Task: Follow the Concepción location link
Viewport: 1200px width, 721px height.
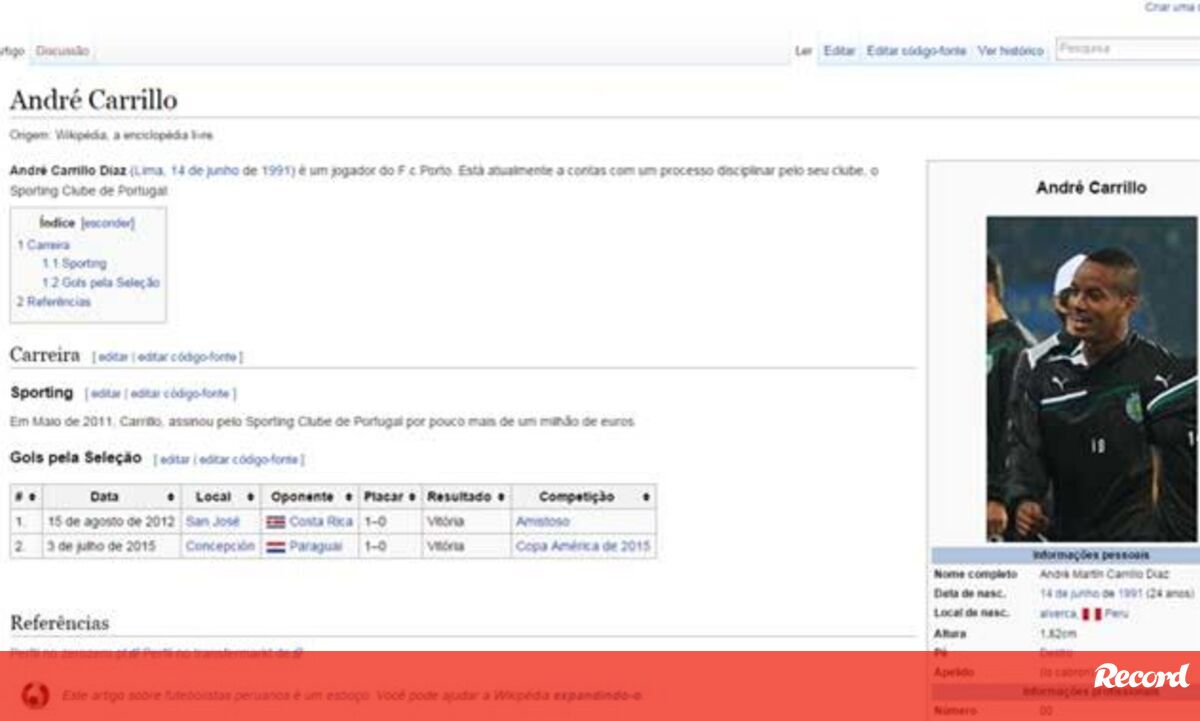Action: pyautogui.click(x=220, y=547)
